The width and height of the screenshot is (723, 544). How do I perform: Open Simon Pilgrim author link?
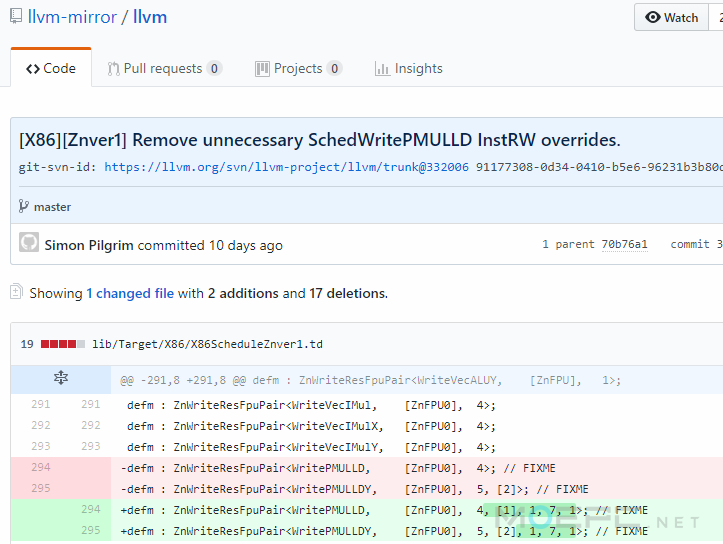(89, 245)
